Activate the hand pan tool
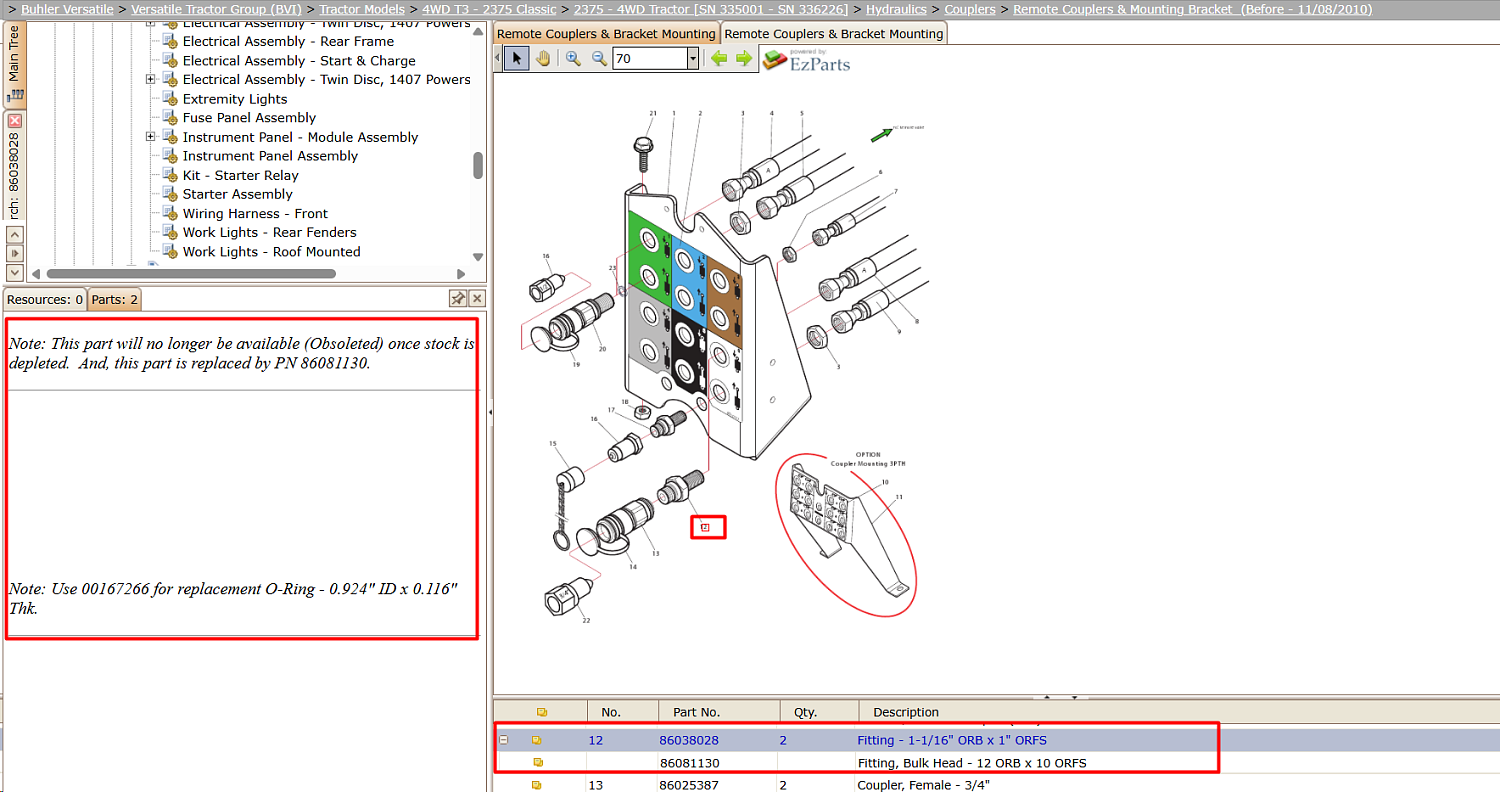This screenshot has width=1500, height=792. 542,59
